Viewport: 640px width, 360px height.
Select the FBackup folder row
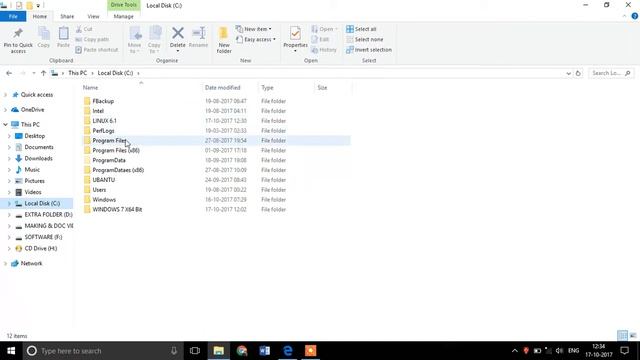(x=216, y=101)
